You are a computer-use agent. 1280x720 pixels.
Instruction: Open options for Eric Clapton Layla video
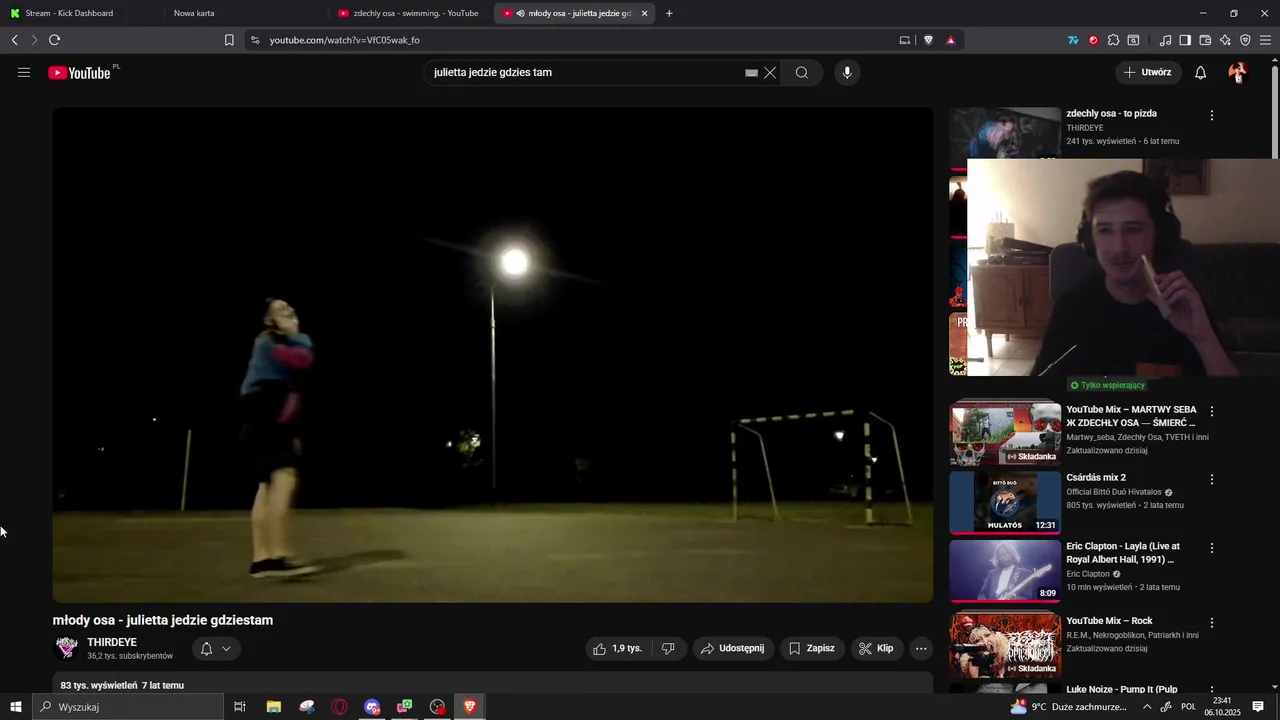(x=1212, y=548)
